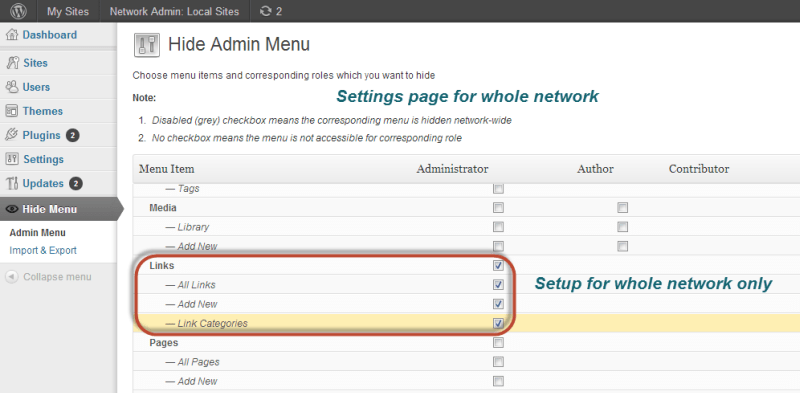Open the Plugins menu item

41,135
